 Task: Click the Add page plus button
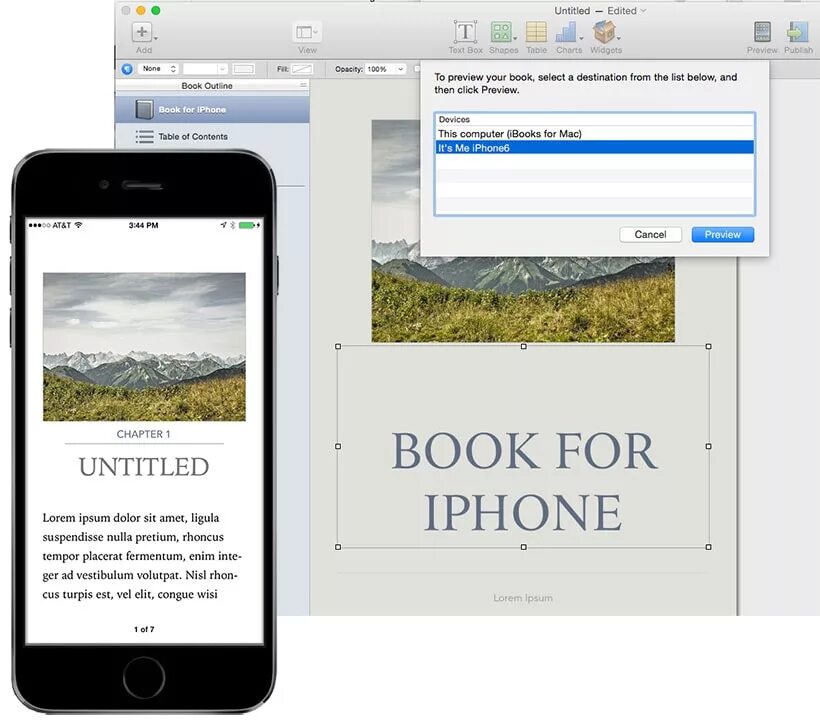[142, 32]
